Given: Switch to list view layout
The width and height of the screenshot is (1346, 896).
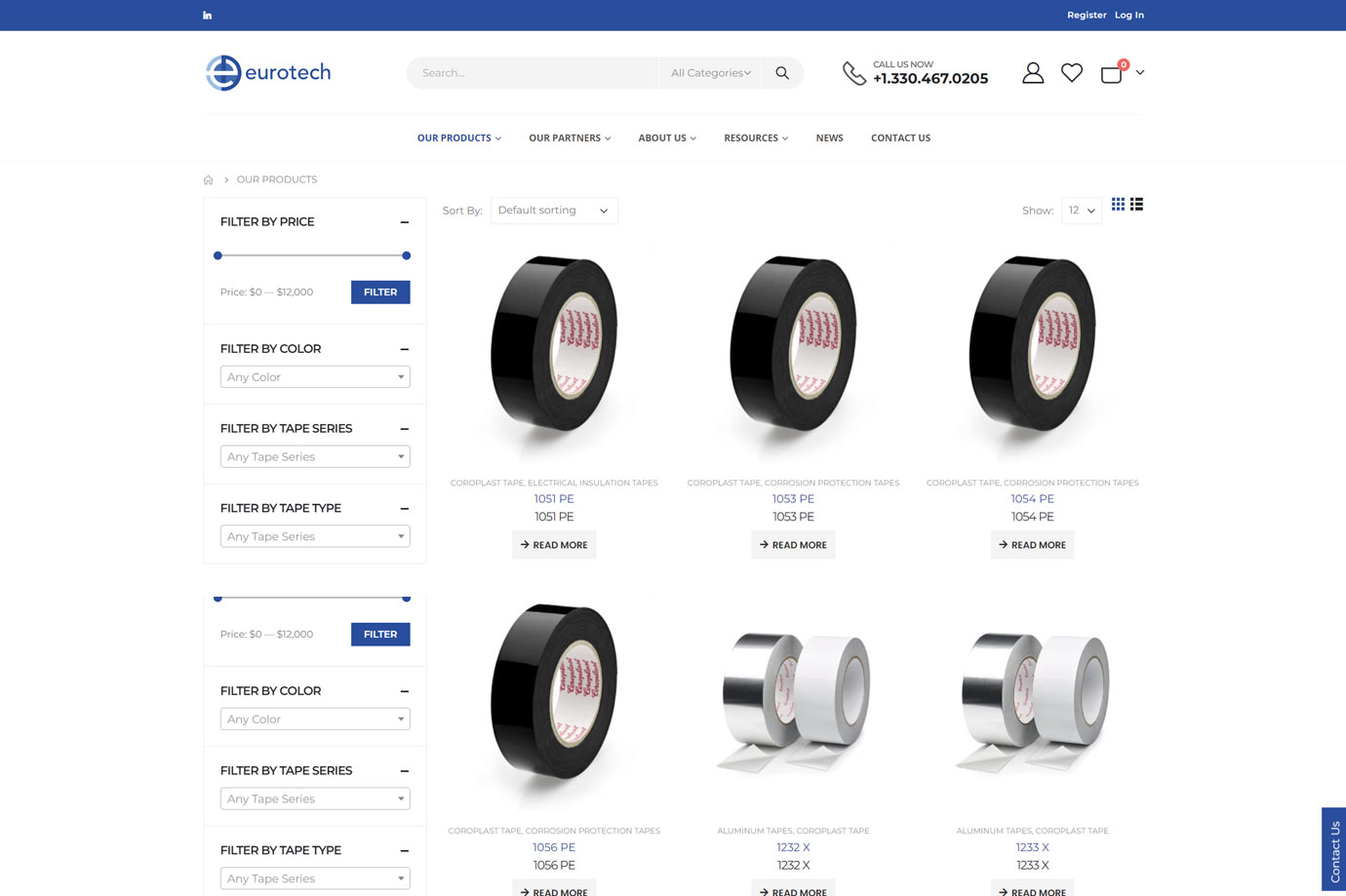Looking at the screenshot, I should [x=1136, y=204].
